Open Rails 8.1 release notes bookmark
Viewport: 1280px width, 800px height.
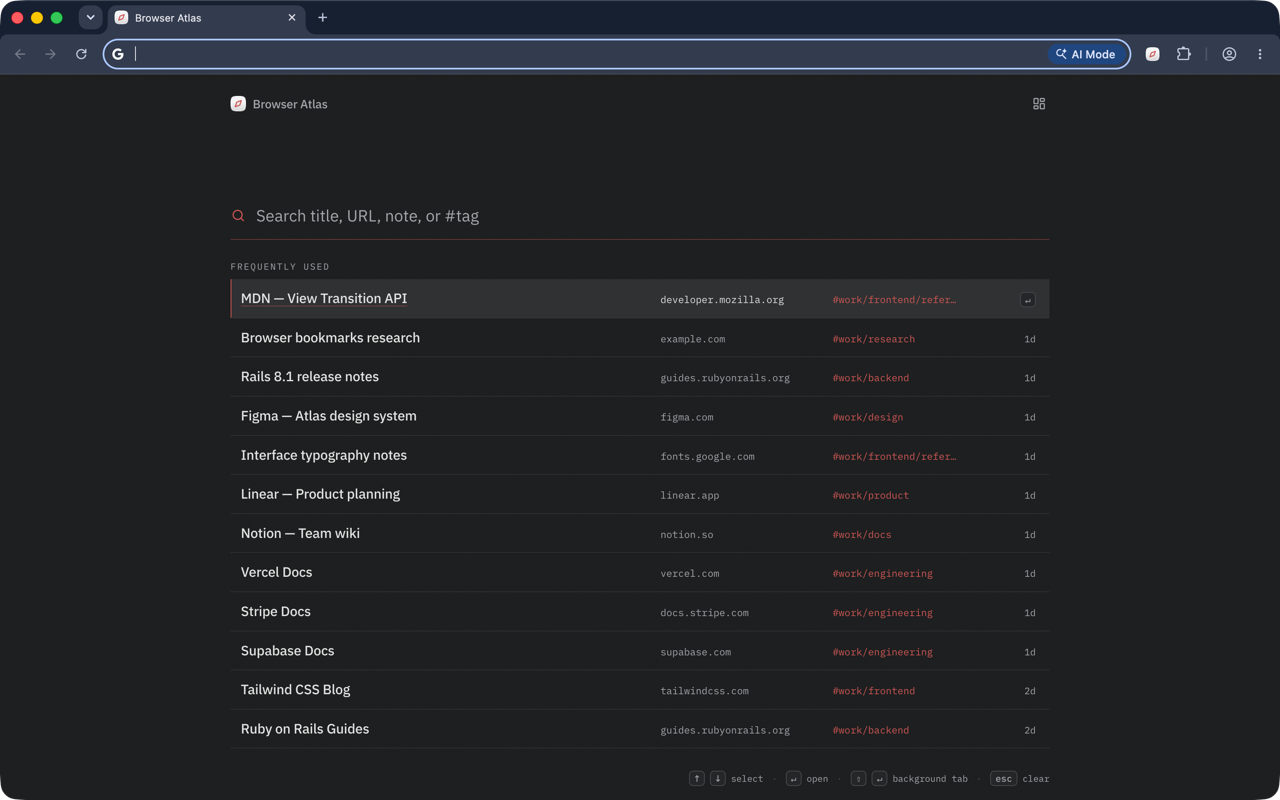pos(640,377)
